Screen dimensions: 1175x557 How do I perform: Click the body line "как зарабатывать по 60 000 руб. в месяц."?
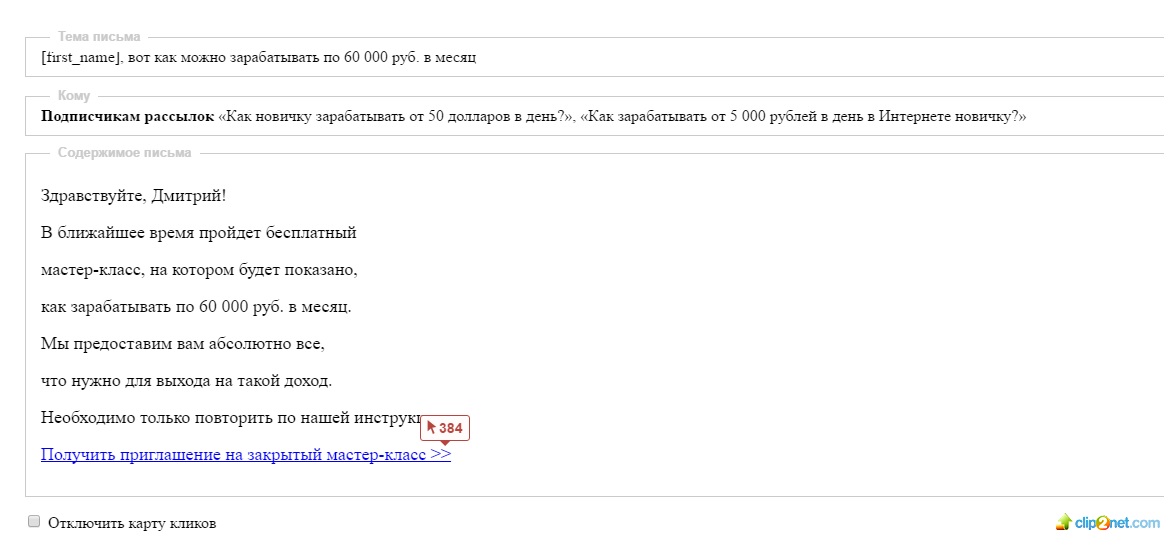(x=196, y=307)
